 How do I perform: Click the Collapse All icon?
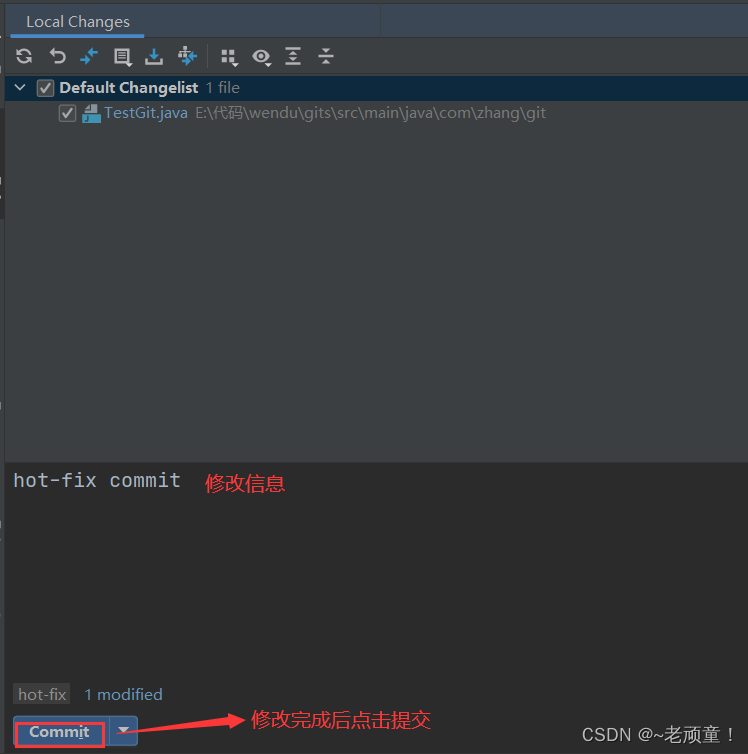click(326, 56)
